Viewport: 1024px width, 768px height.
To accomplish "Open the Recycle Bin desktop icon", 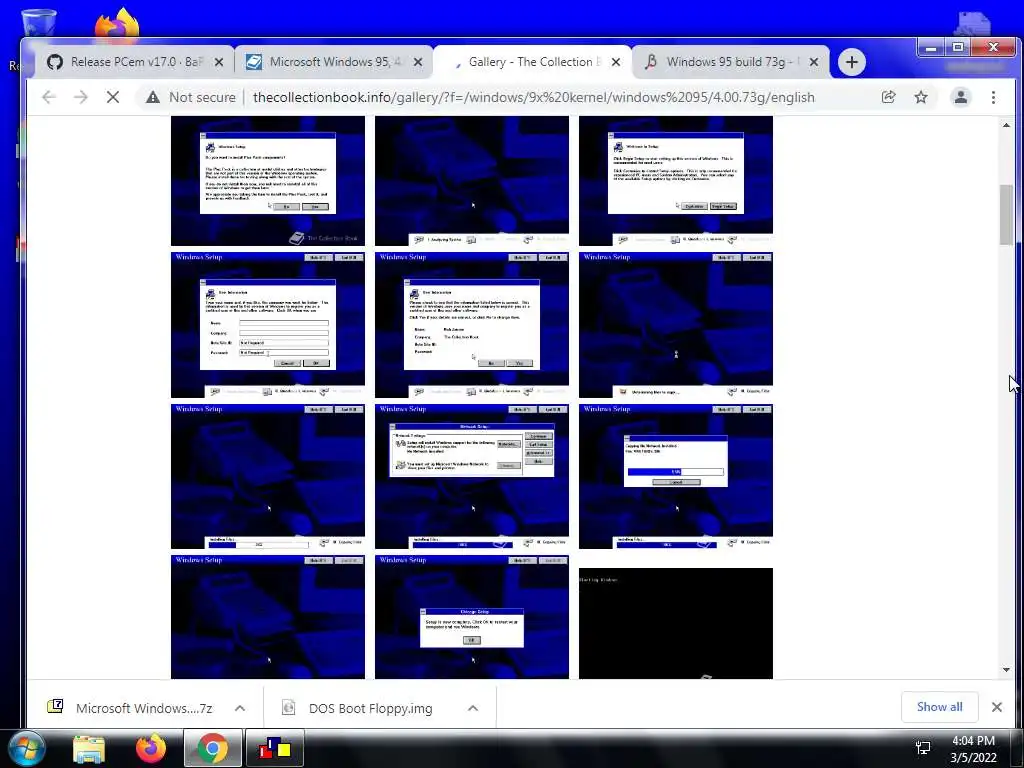I will point(38,21).
